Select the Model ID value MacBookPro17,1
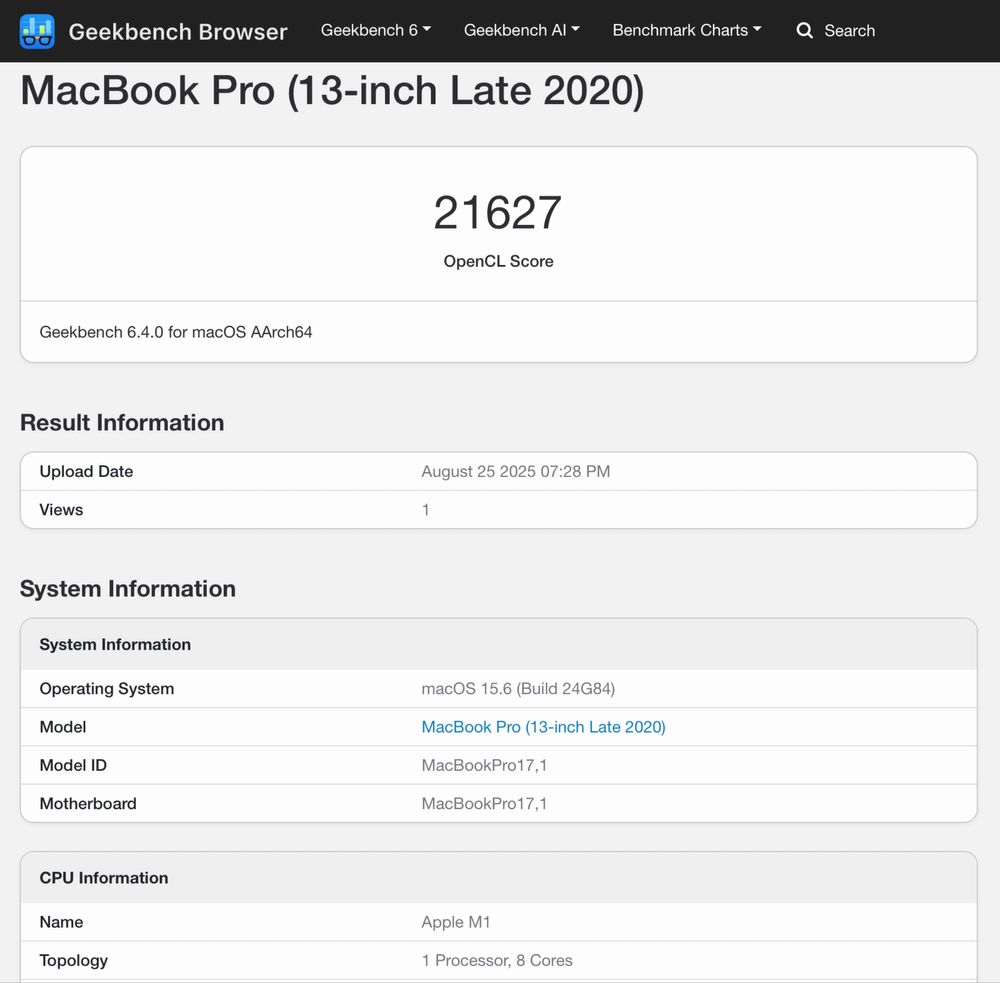This screenshot has height=983, width=1000. click(484, 765)
